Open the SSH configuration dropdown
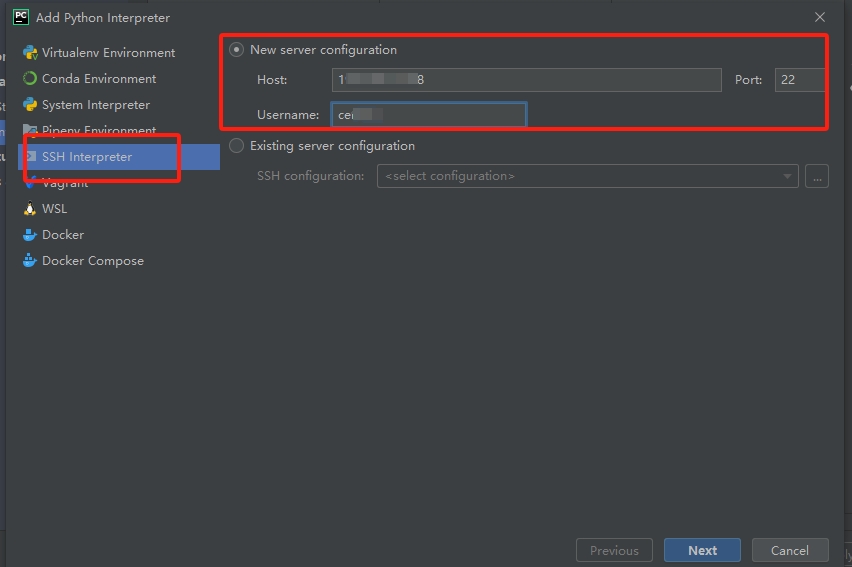 tap(587, 176)
